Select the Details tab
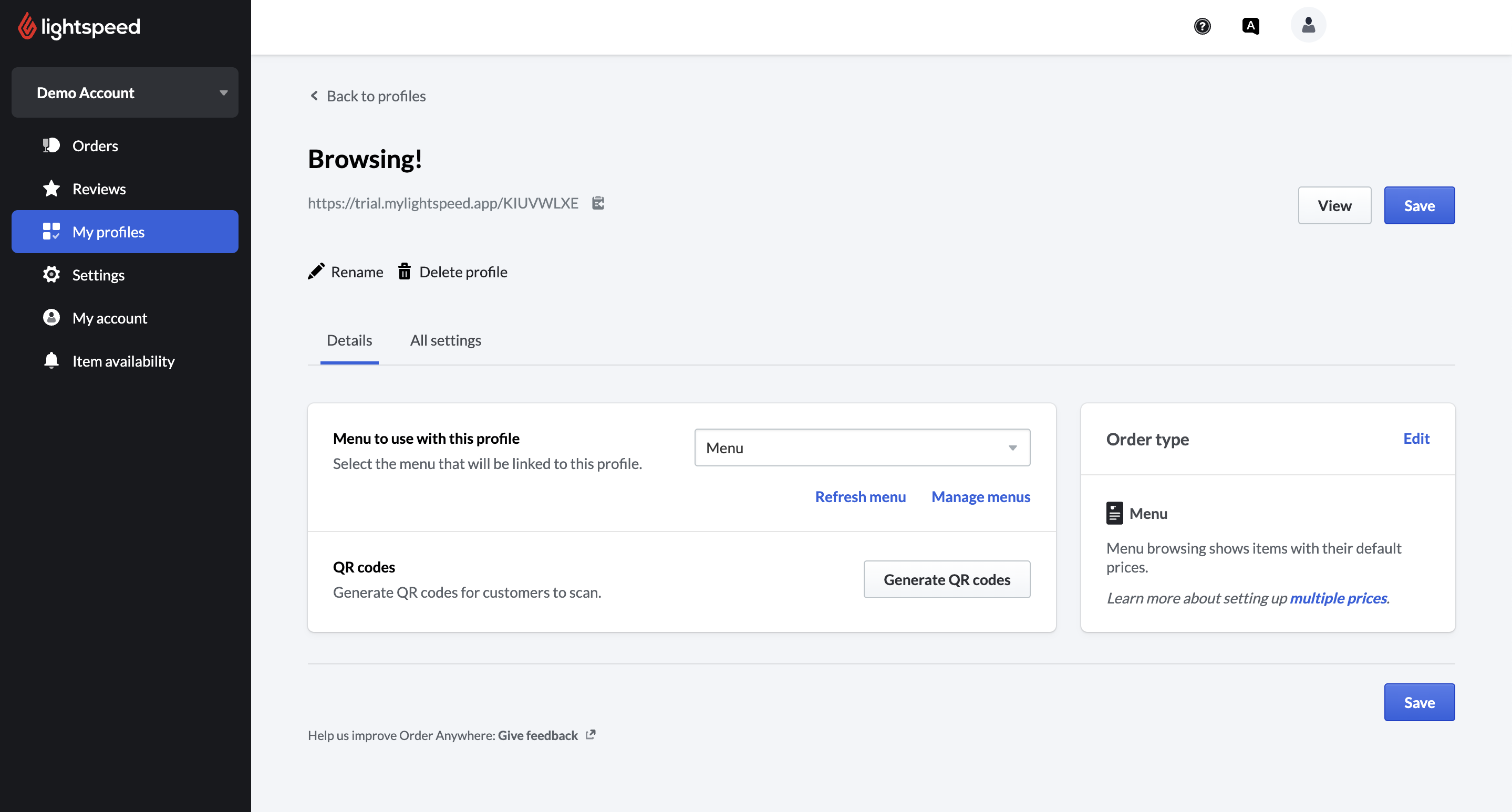Viewport: 1512px width, 812px height. (x=349, y=340)
